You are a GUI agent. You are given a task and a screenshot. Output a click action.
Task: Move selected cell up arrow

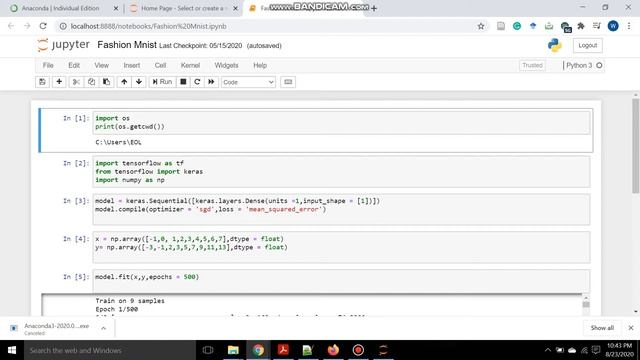(124, 82)
